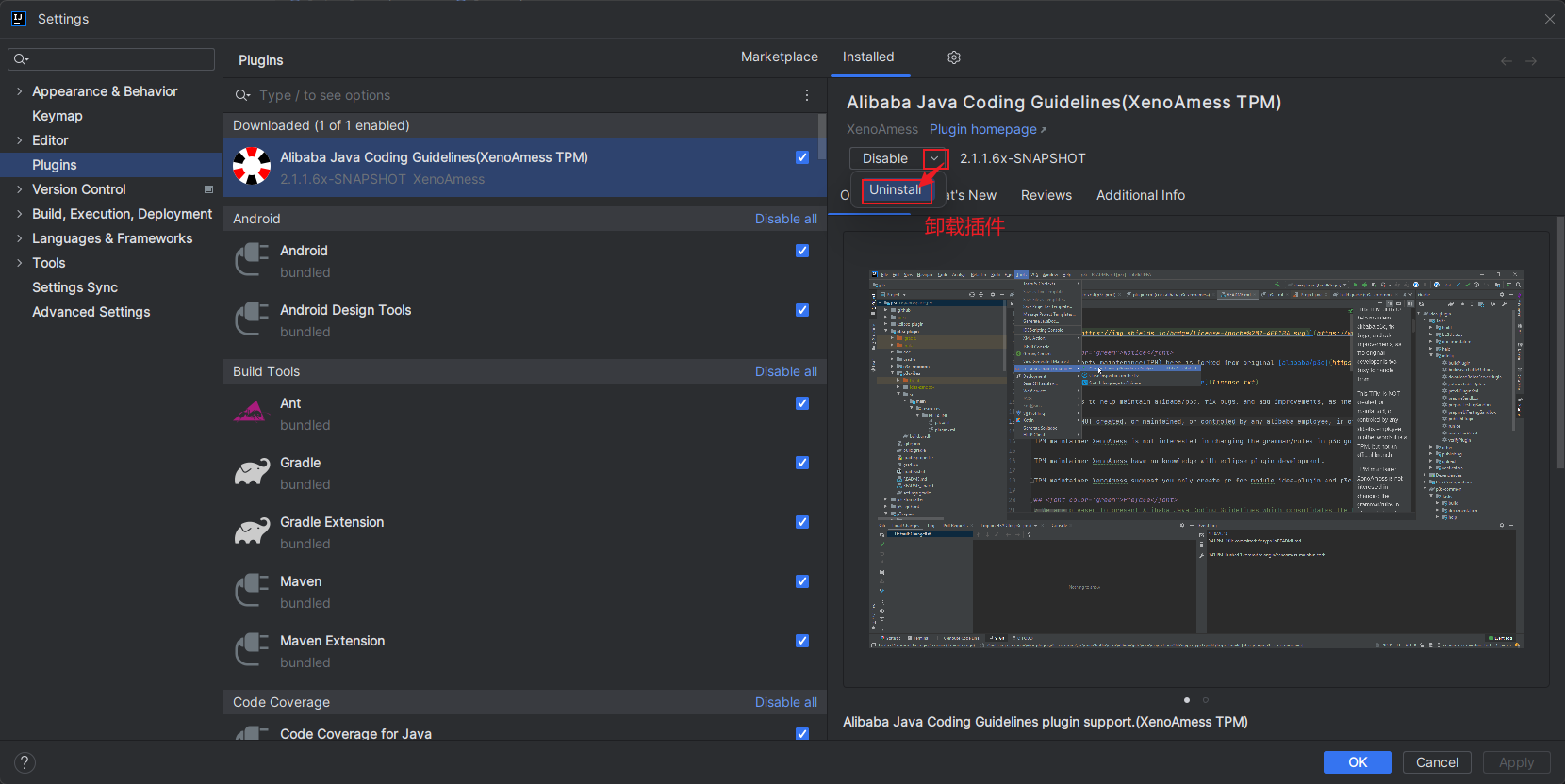Viewport: 1565px width, 784px height.
Task: Choose Uninstall from the dropdown menu
Action: point(896,189)
